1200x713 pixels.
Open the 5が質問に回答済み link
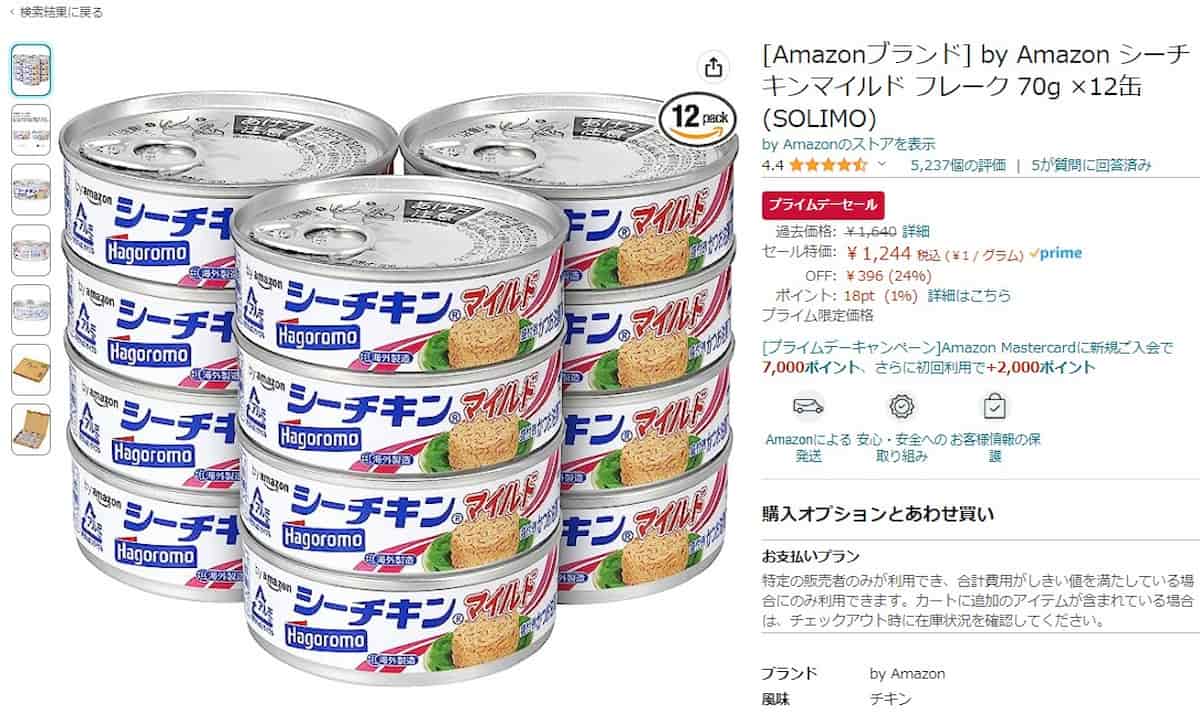pyautogui.click(x=1091, y=165)
